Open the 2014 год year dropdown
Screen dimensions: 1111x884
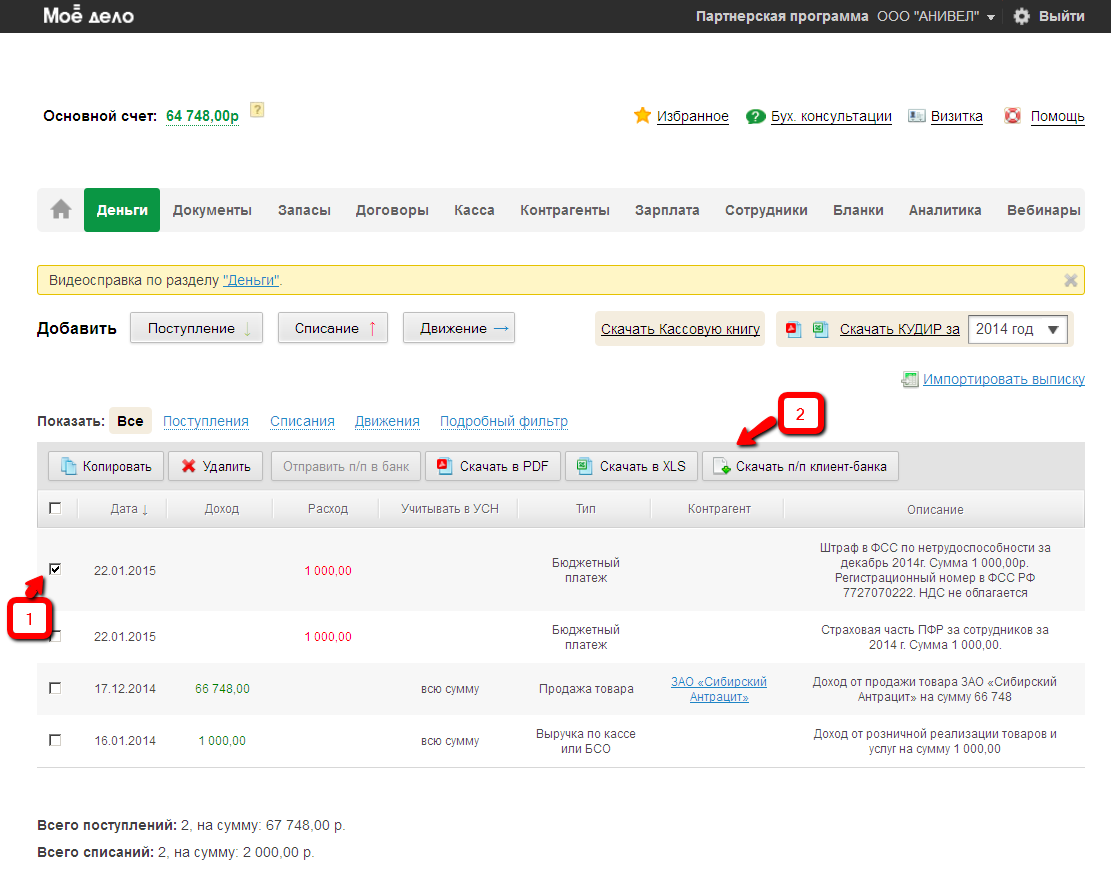pos(1017,329)
